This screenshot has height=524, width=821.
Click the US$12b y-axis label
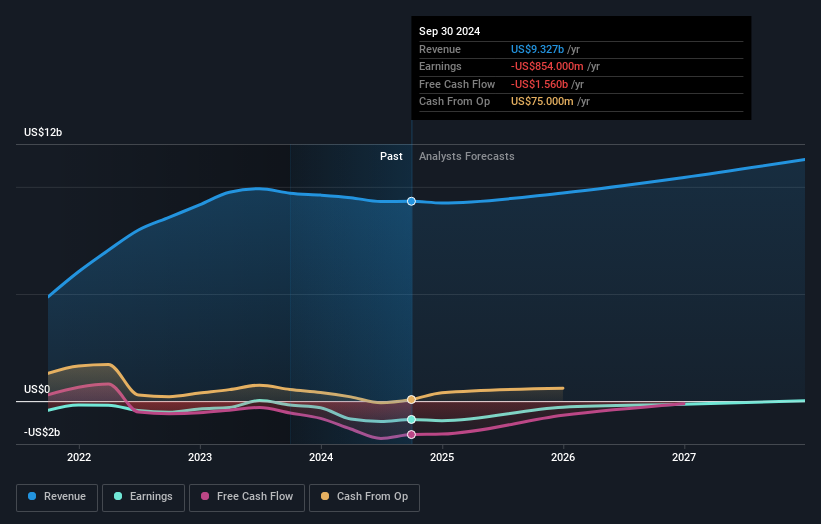tap(44, 133)
